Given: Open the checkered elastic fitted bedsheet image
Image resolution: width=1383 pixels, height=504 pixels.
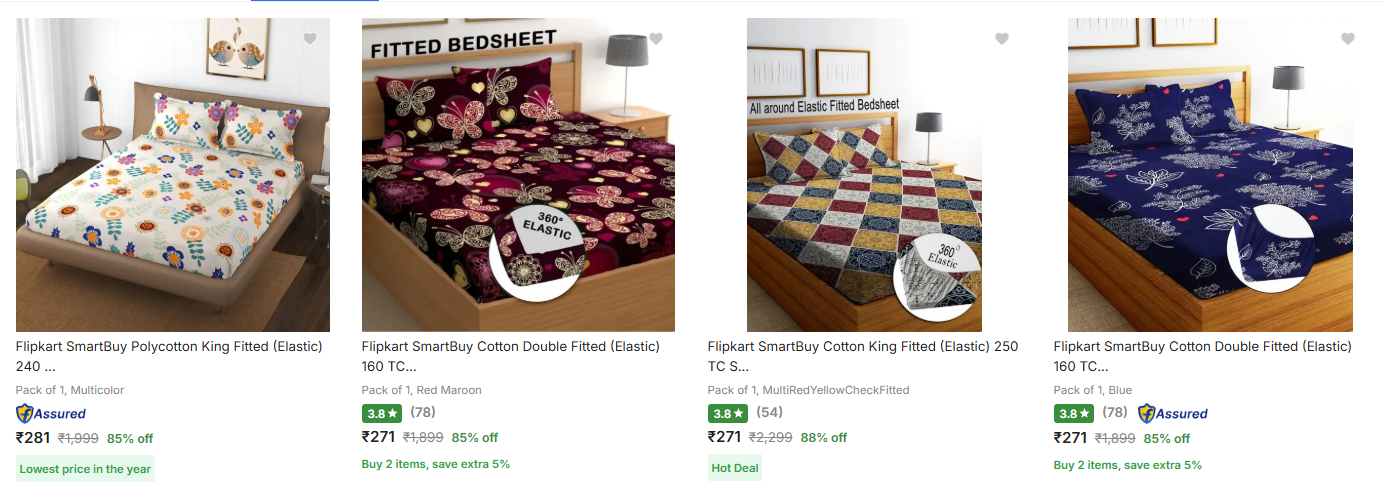Looking at the screenshot, I should pos(864,175).
